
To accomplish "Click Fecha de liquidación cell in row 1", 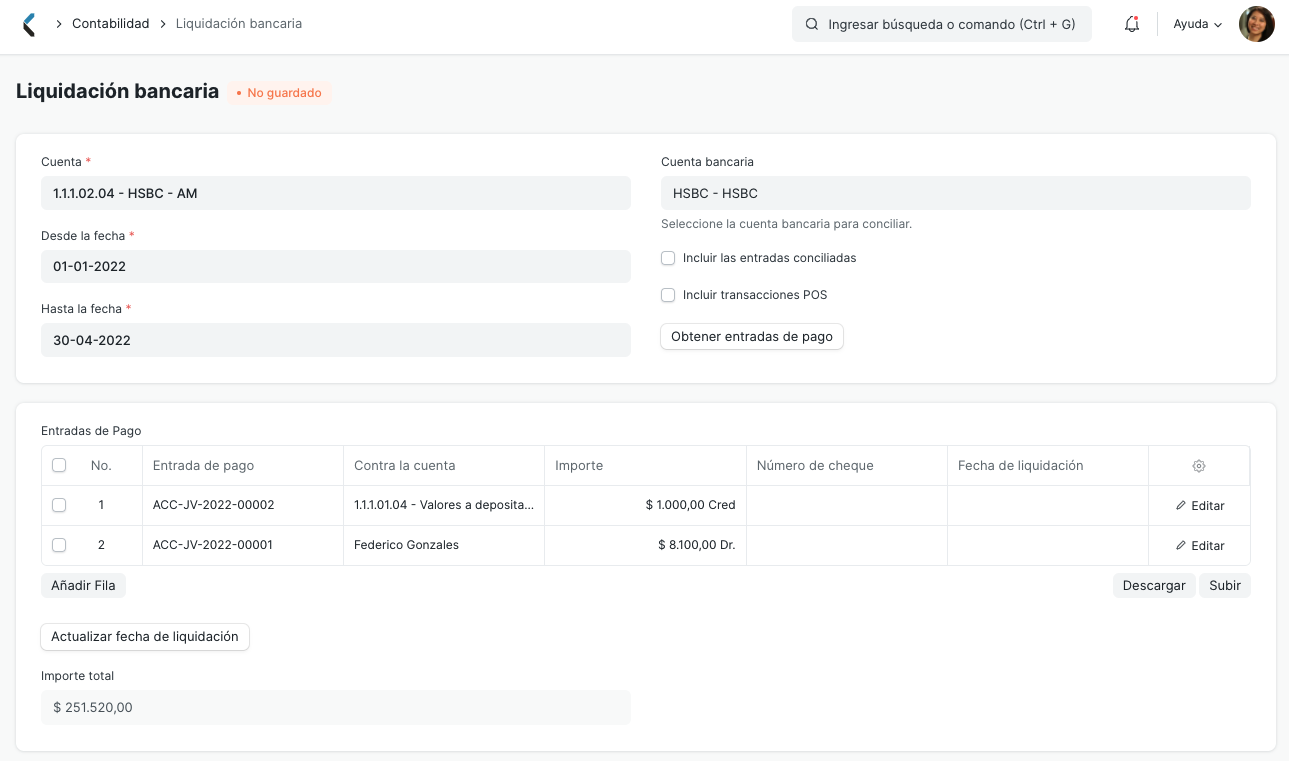I will click(x=1048, y=506).
